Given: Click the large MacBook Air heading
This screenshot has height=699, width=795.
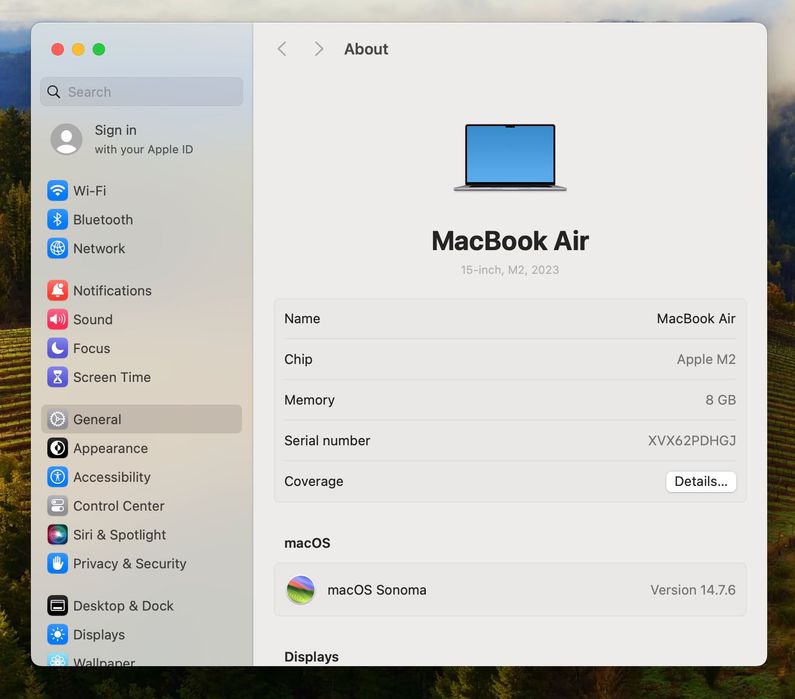Looking at the screenshot, I should (510, 241).
